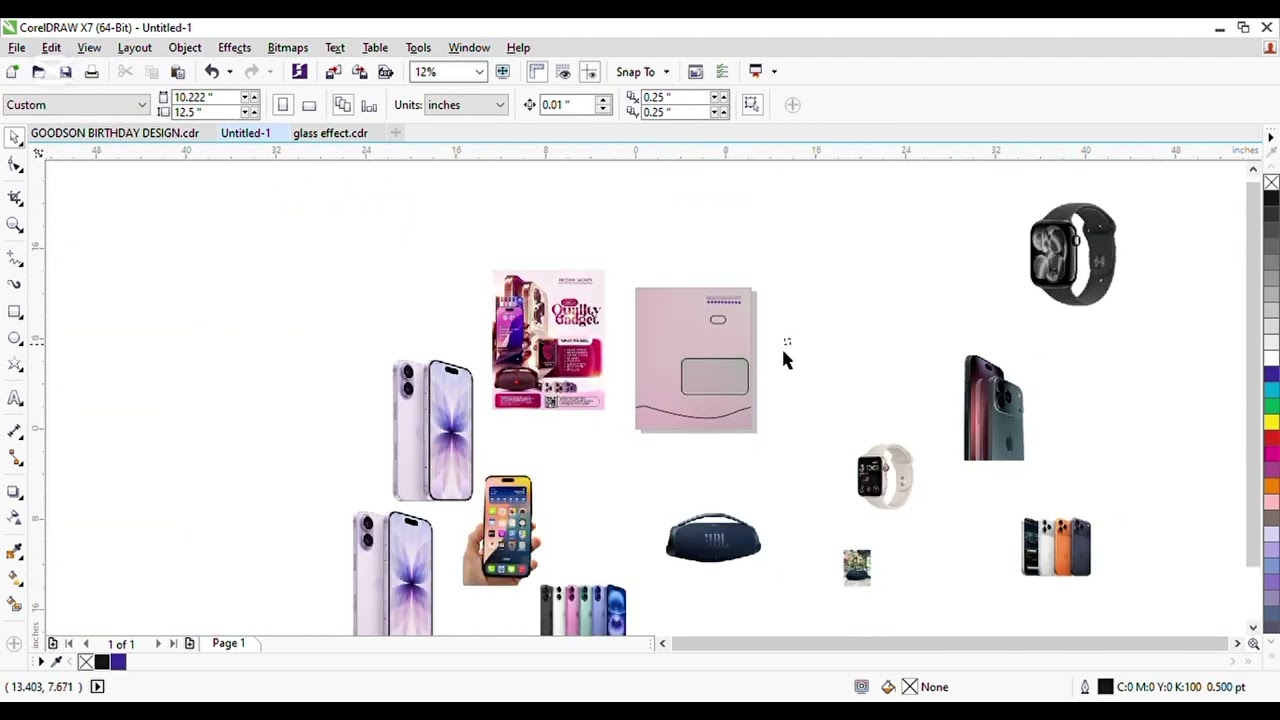This screenshot has width=1280, height=720.
Task: Set landscape page orientation
Action: [309, 105]
